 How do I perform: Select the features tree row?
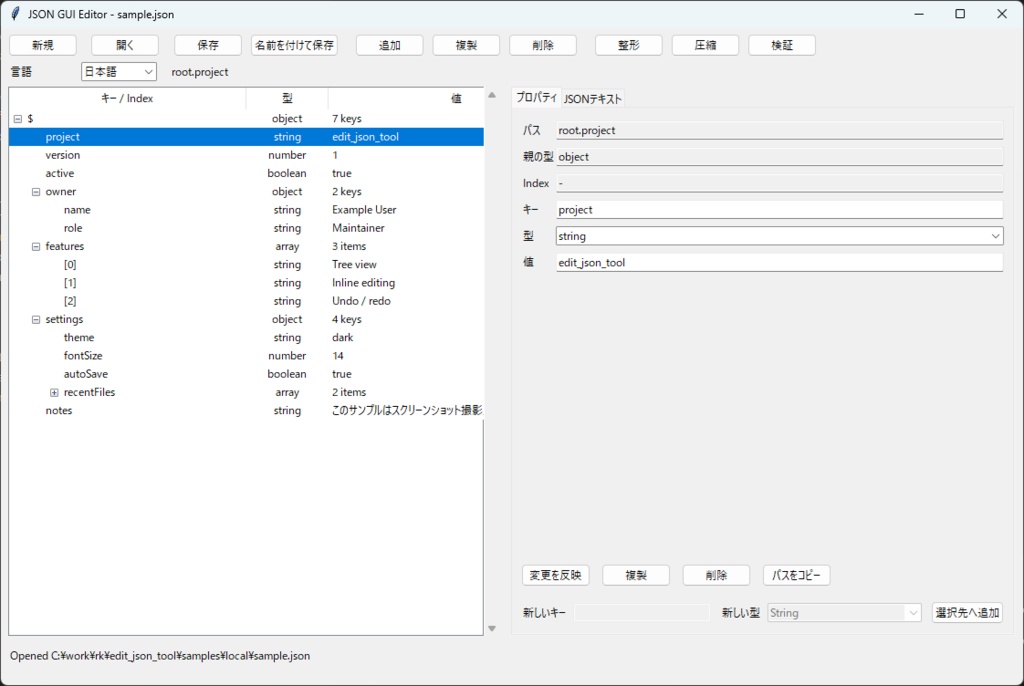pyautogui.click(x=246, y=246)
